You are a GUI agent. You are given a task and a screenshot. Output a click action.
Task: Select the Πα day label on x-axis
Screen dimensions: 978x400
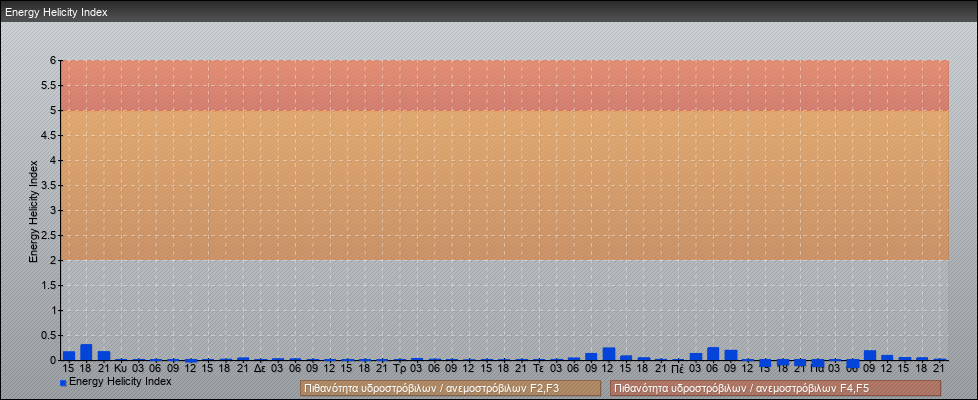pyautogui.click(x=818, y=369)
